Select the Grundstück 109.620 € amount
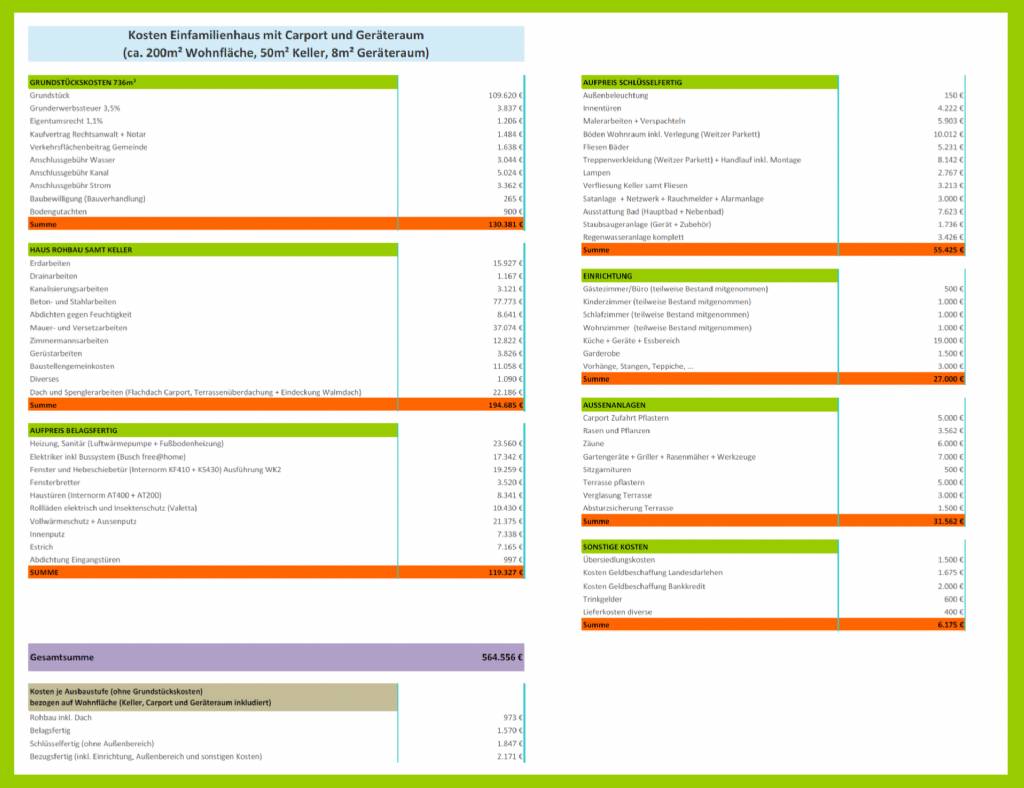1024x788 pixels. pos(505,95)
